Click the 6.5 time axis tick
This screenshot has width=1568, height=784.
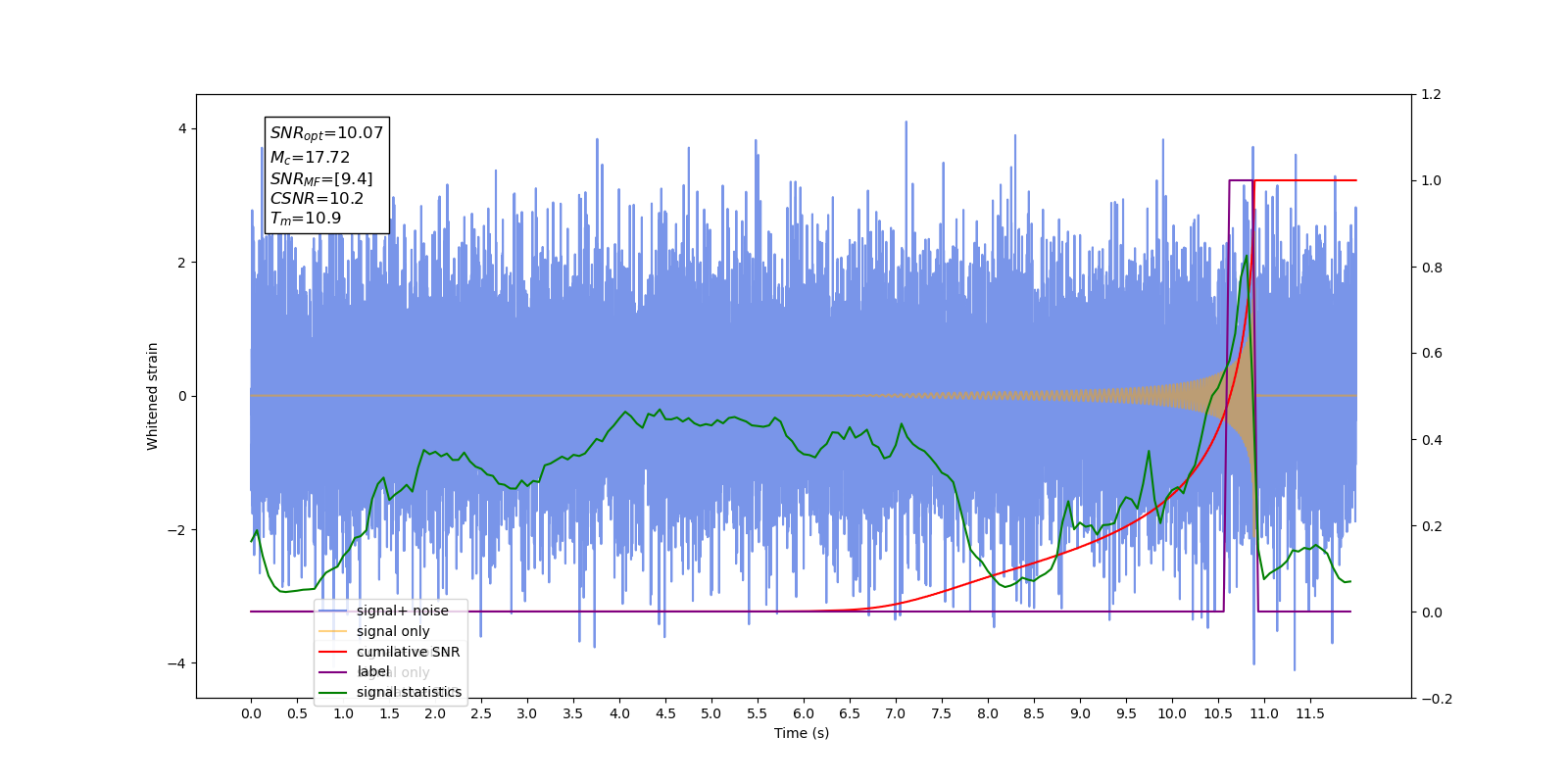tap(850, 713)
